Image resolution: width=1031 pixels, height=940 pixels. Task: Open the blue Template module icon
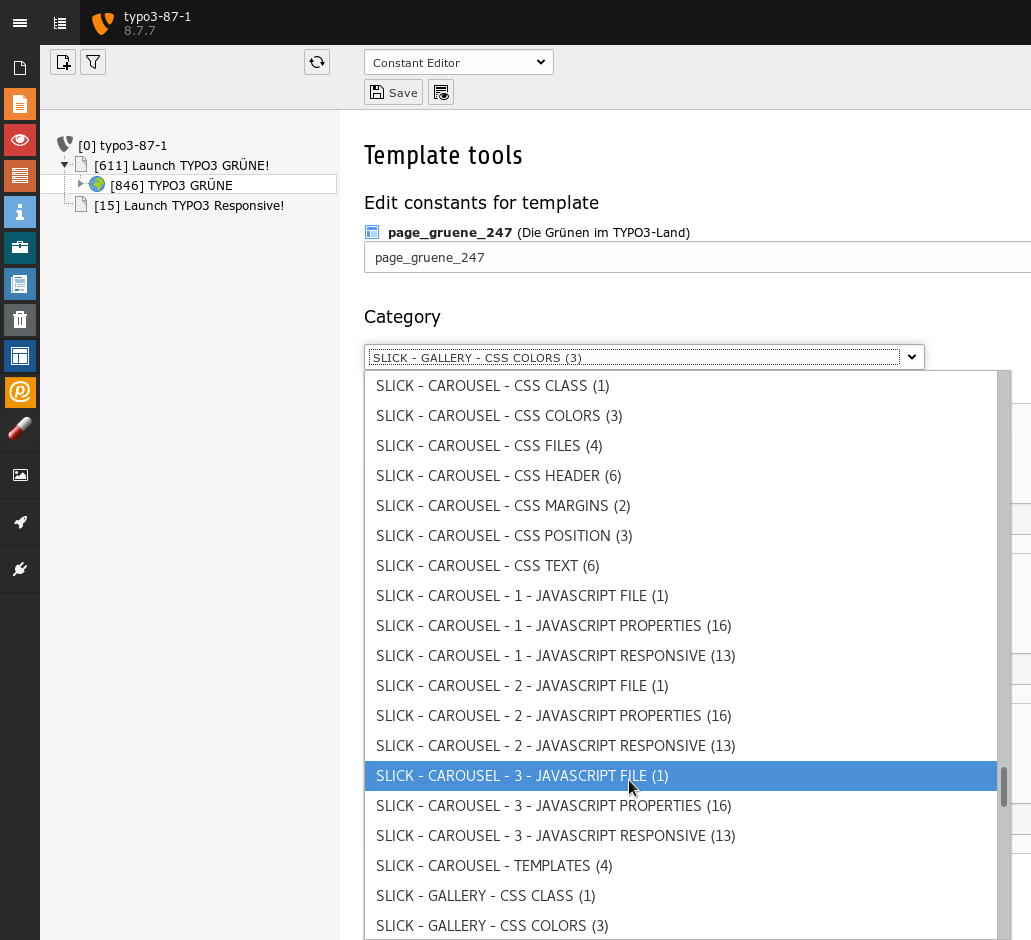click(20, 284)
